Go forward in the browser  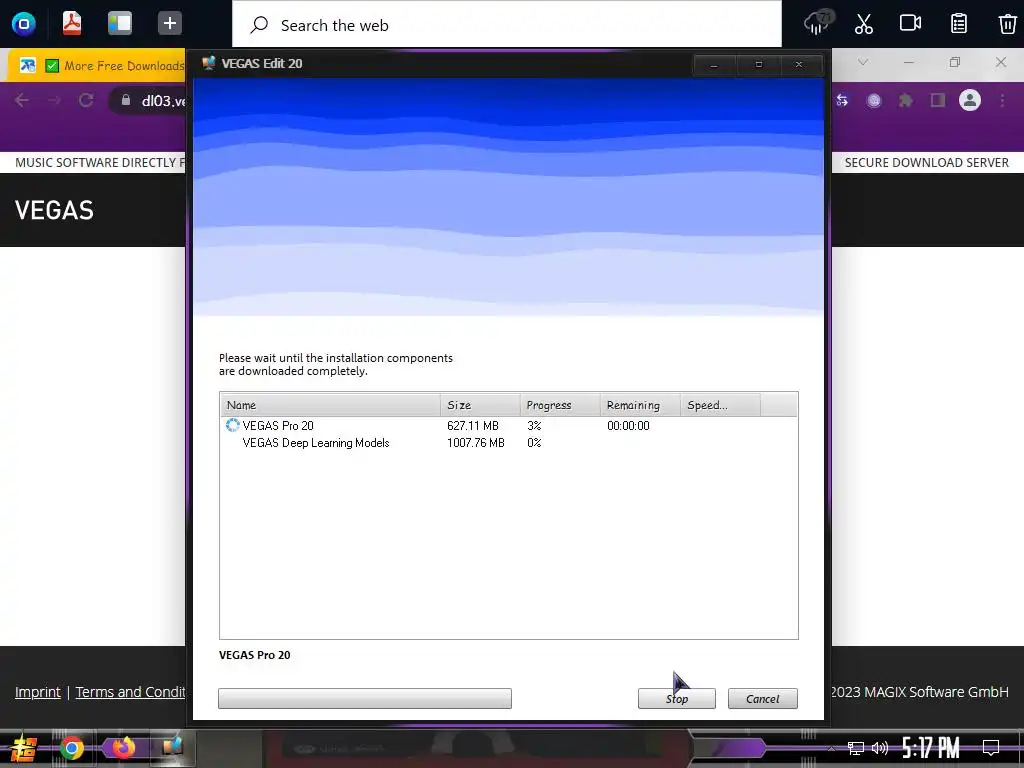[x=54, y=100]
